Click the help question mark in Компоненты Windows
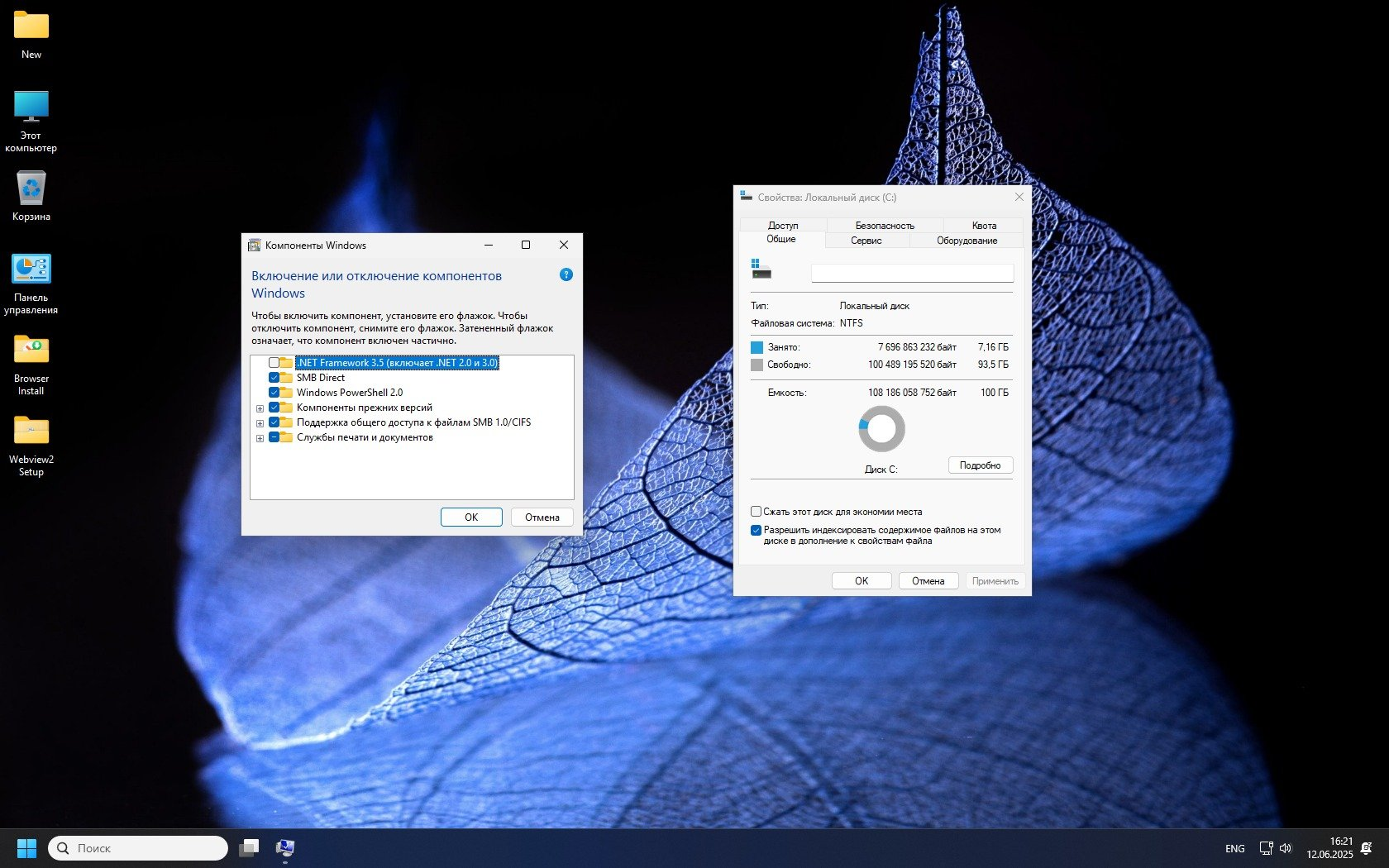The width and height of the screenshot is (1389, 868). tap(566, 275)
